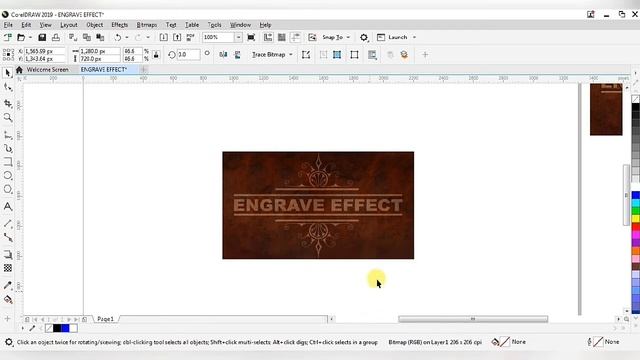Click the horizontal scrollbar thumb

pos(473,319)
